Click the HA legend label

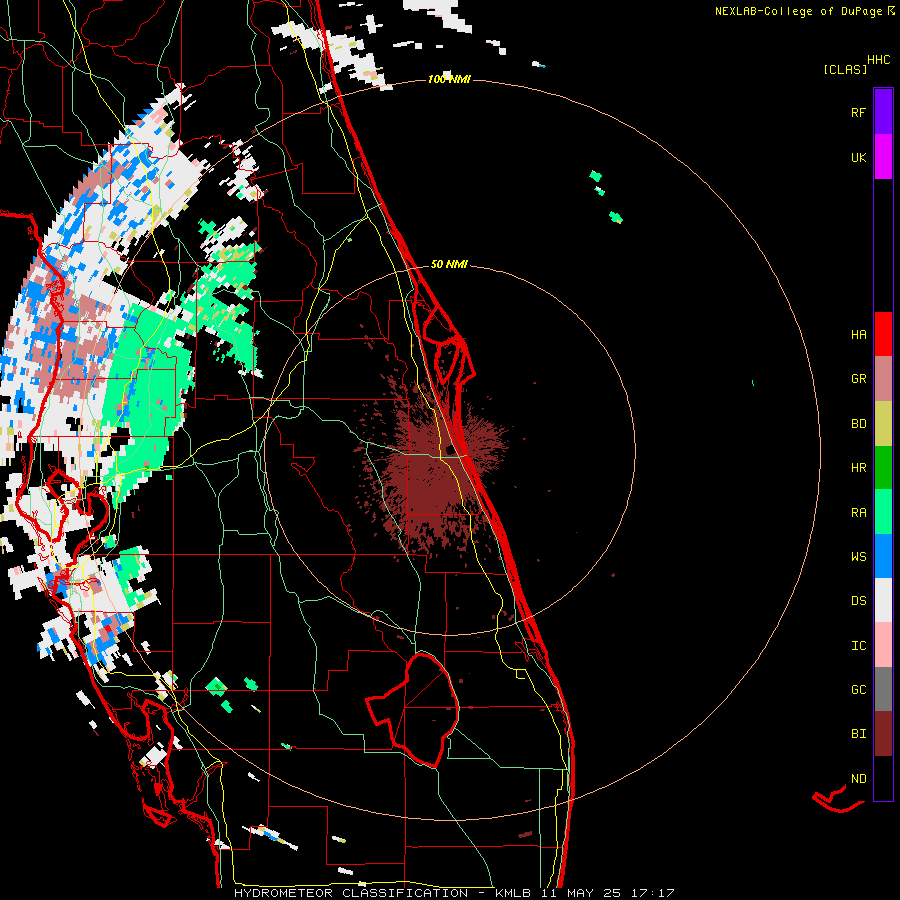858,334
